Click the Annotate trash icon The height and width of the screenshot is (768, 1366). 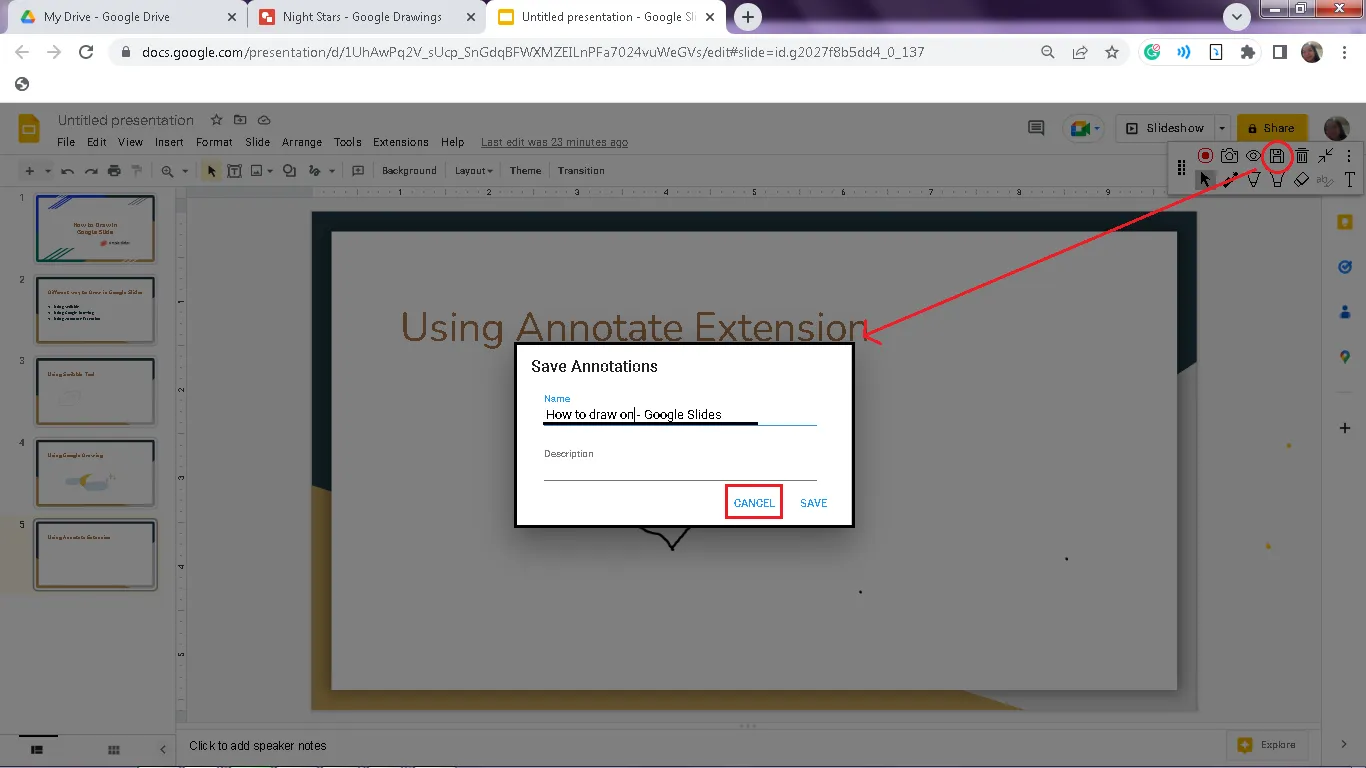pyautogui.click(x=1302, y=156)
